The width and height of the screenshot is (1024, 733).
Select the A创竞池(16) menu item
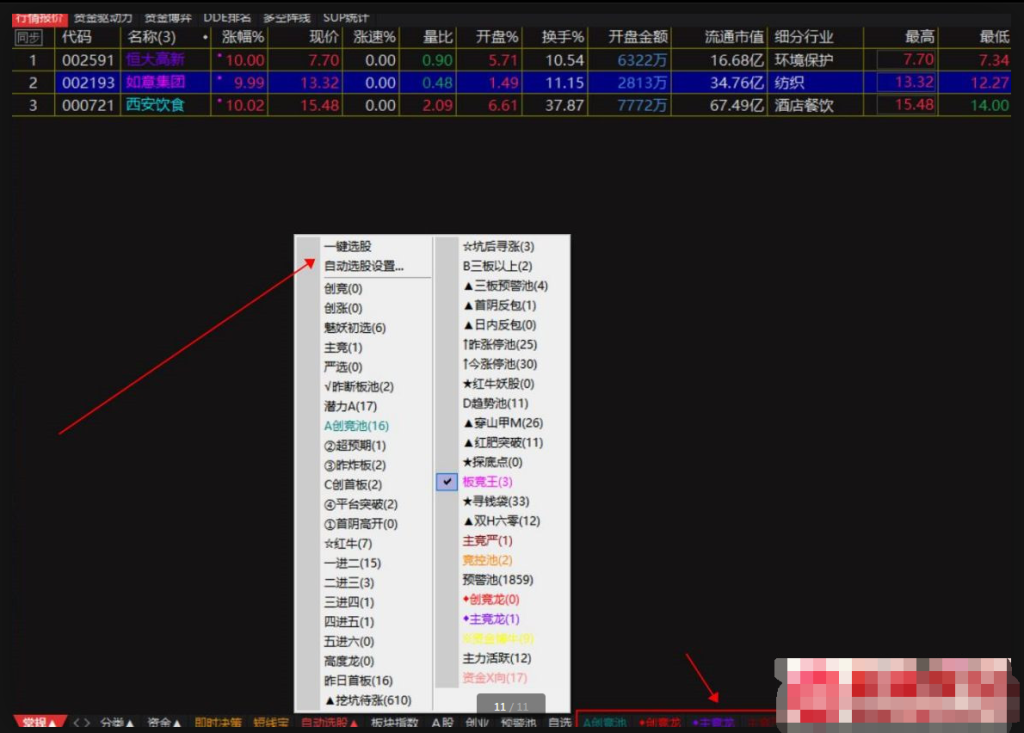click(356, 426)
